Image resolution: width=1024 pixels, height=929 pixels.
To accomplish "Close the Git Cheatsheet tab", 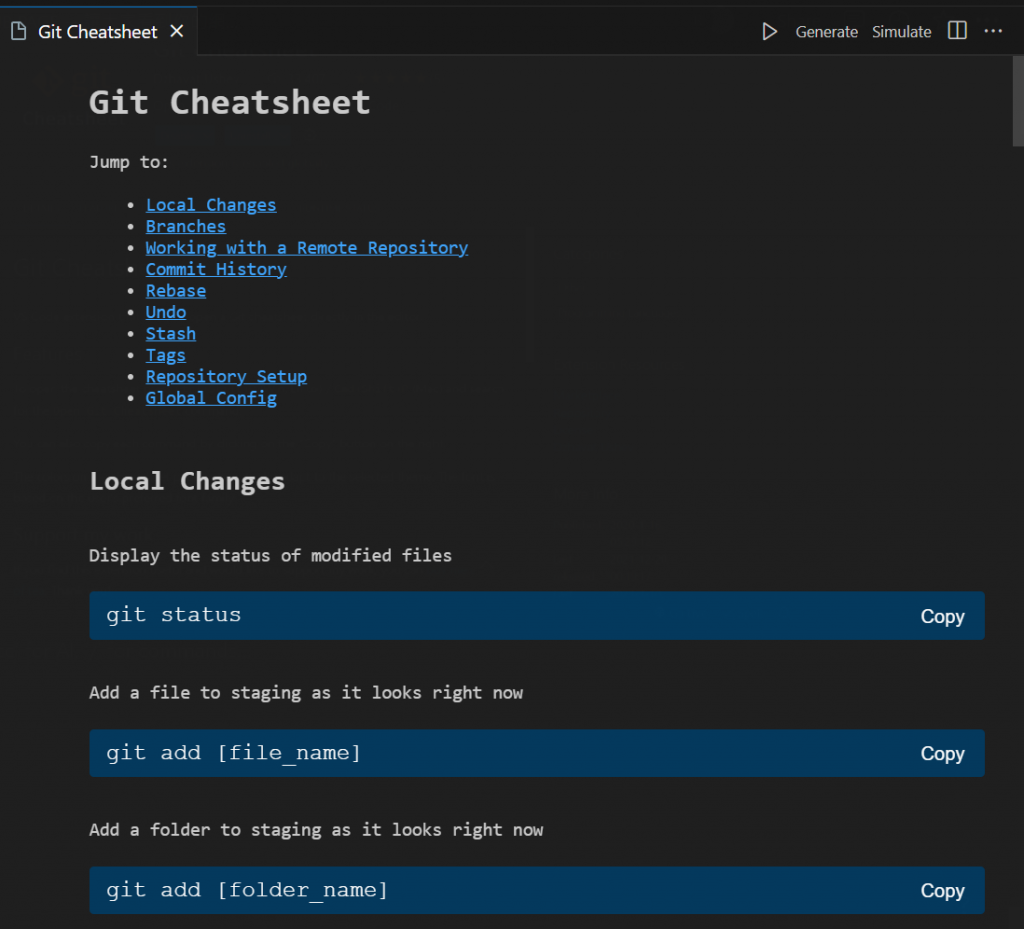I will 177,31.
